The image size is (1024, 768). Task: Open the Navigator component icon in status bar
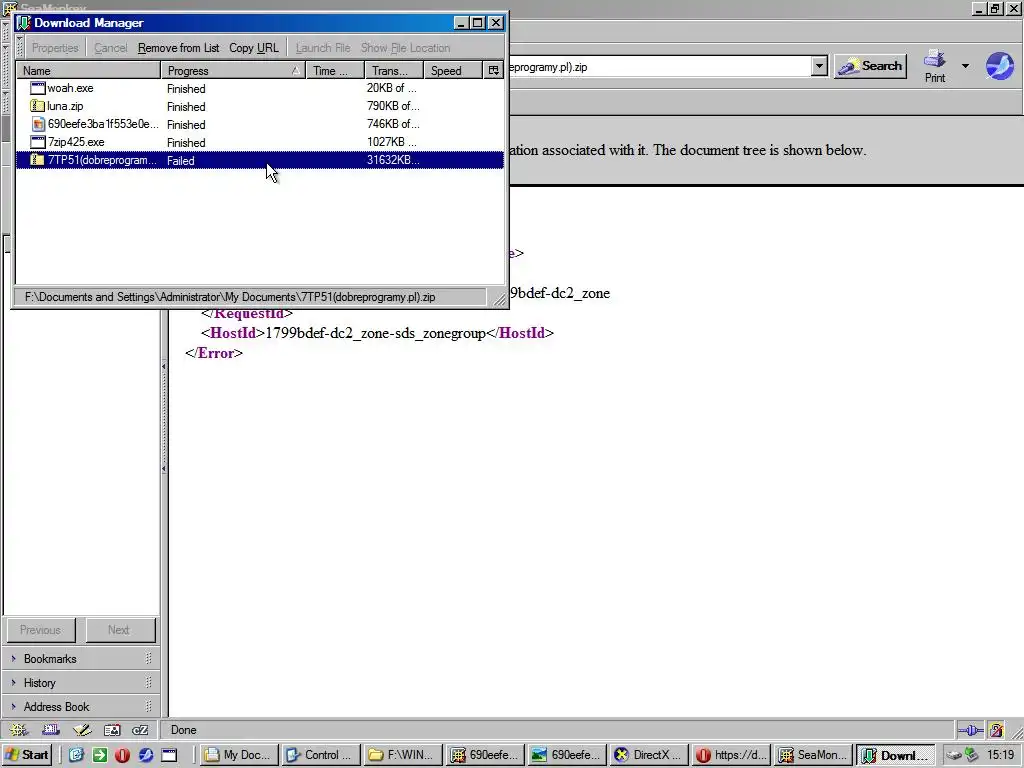click(x=18, y=730)
